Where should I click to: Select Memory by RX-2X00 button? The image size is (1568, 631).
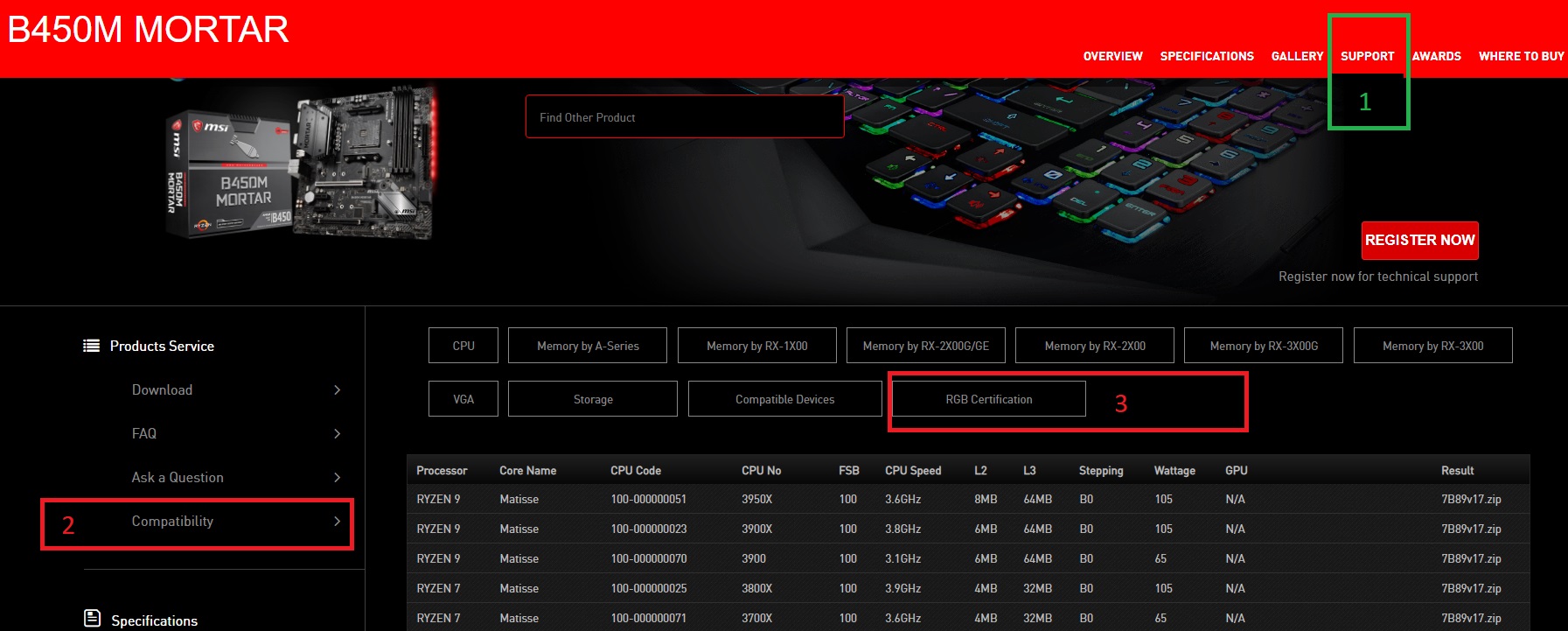tap(1095, 346)
